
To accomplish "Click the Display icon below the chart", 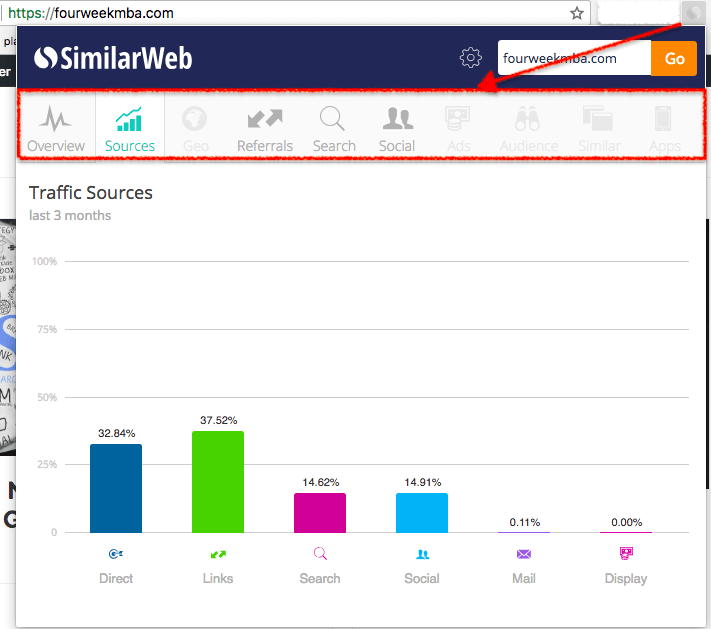I will click(626, 553).
